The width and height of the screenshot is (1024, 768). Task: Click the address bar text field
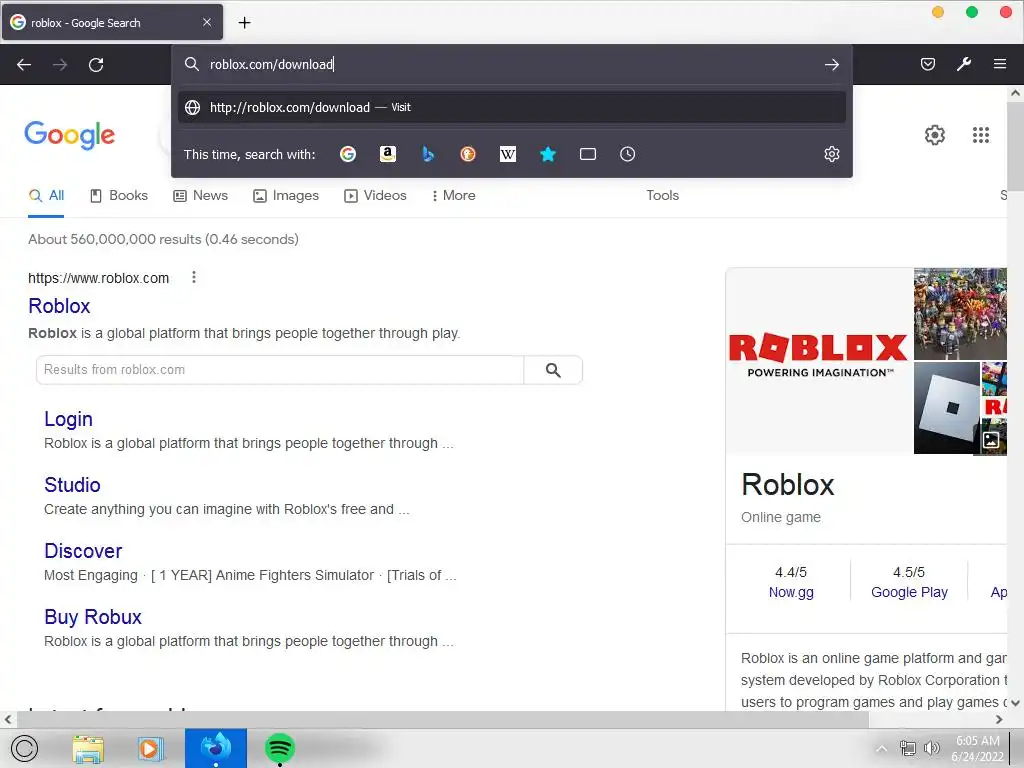(513, 65)
